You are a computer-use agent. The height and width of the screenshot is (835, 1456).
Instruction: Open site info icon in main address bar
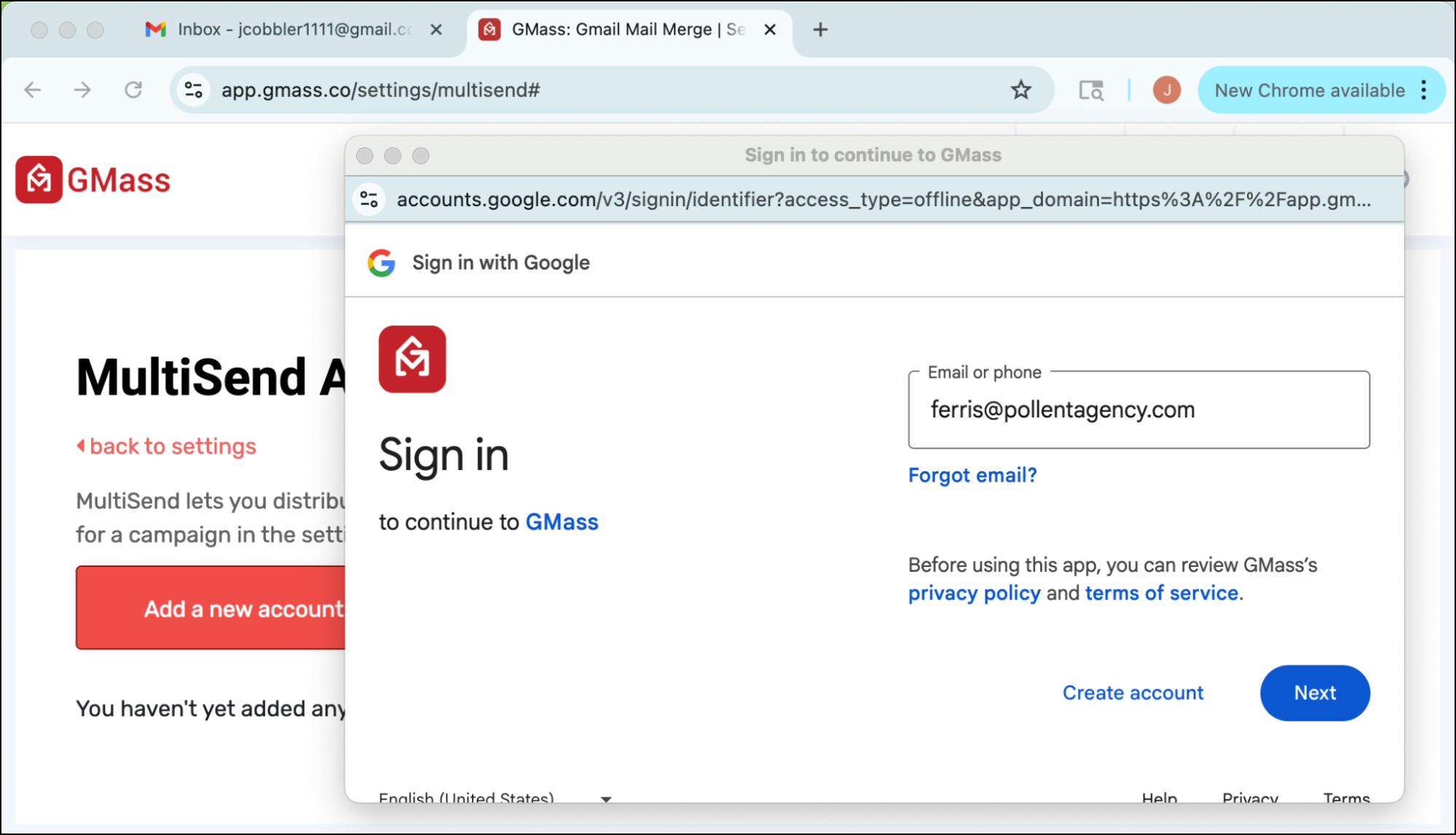click(x=194, y=90)
